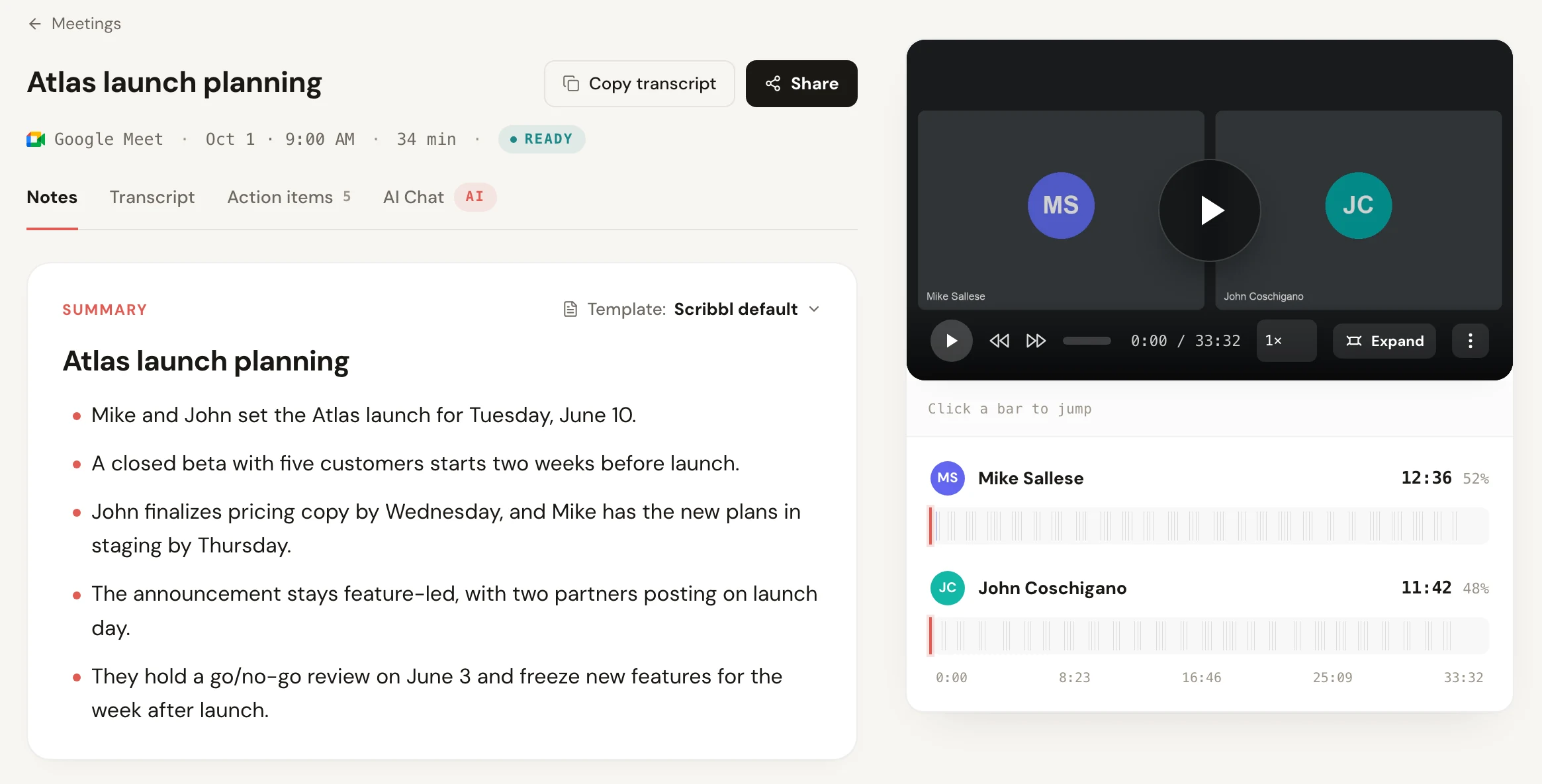
Task: Click the red AI badge
Action: [x=475, y=196]
